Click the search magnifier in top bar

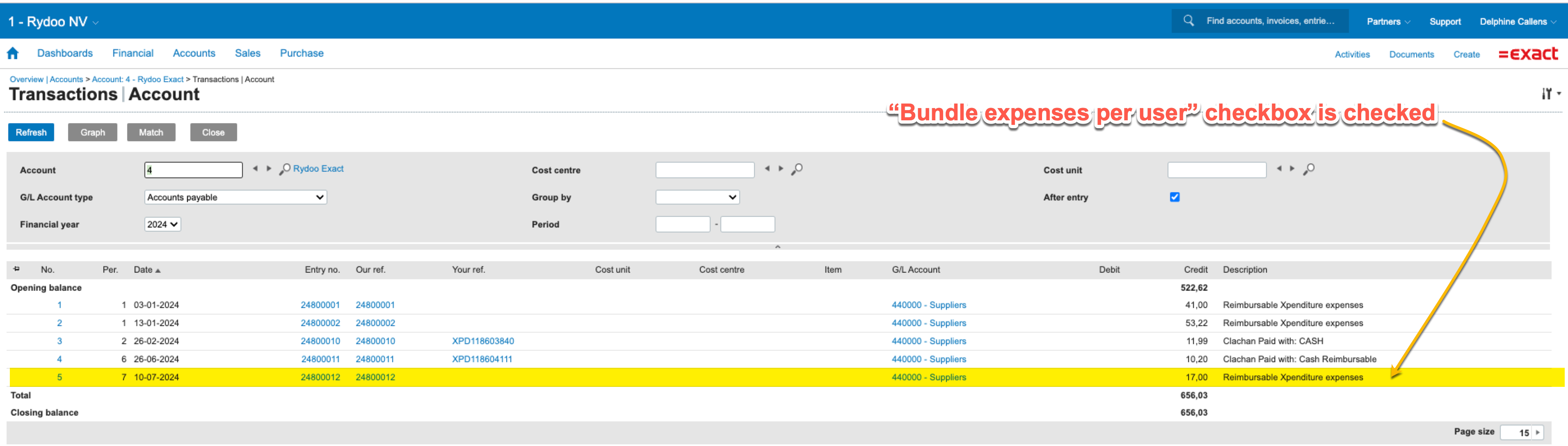pos(1188,21)
